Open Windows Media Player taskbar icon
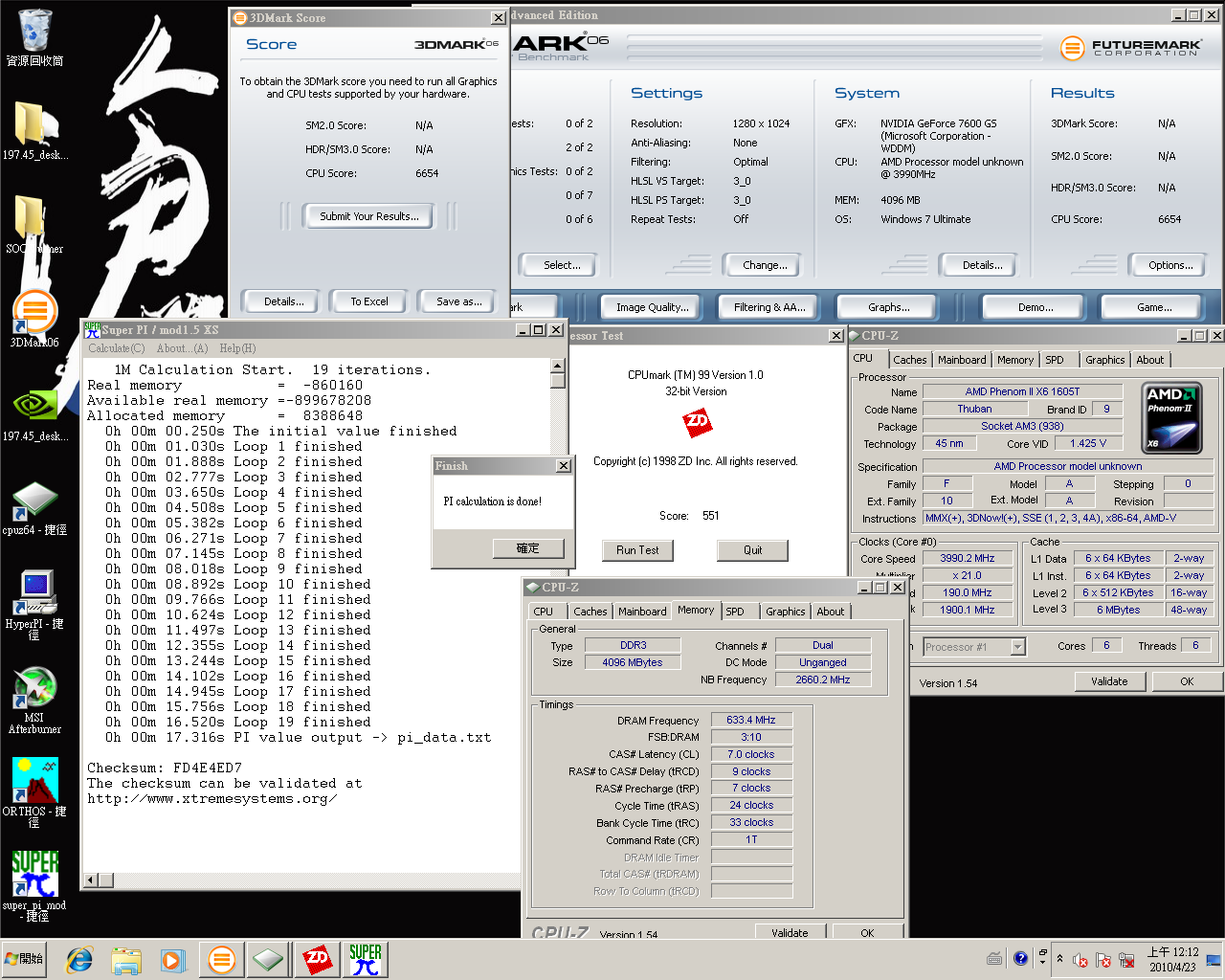1225x980 pixels. pos(172,960)
